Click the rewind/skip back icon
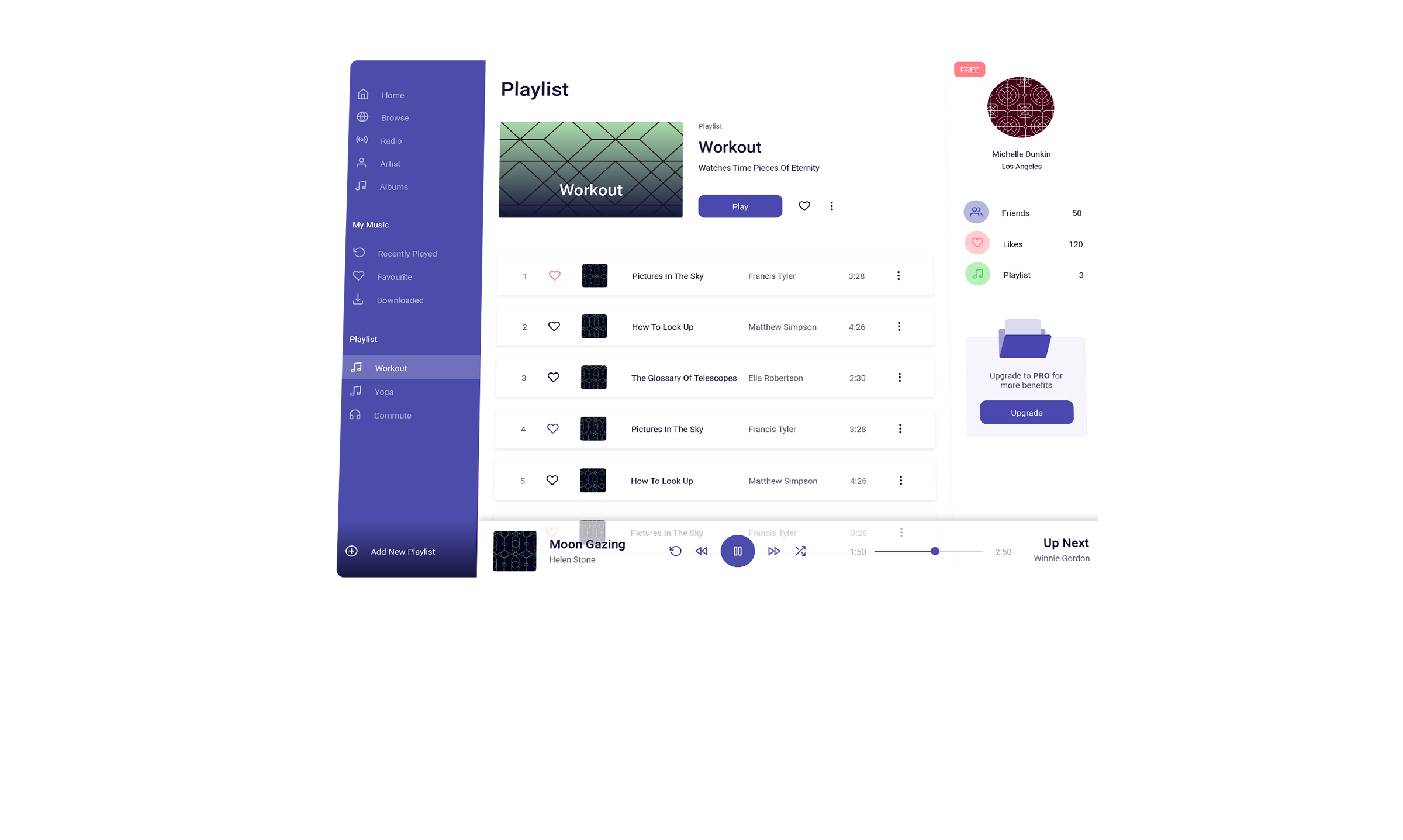Viewport: 1403px width, 840px height. click(702, 551)
